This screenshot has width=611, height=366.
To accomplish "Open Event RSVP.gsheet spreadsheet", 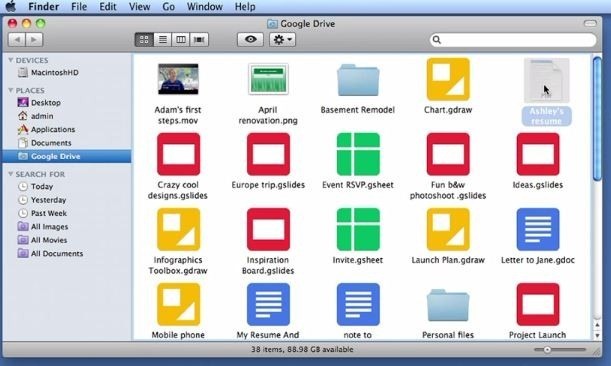I will [x=358, y=154].
